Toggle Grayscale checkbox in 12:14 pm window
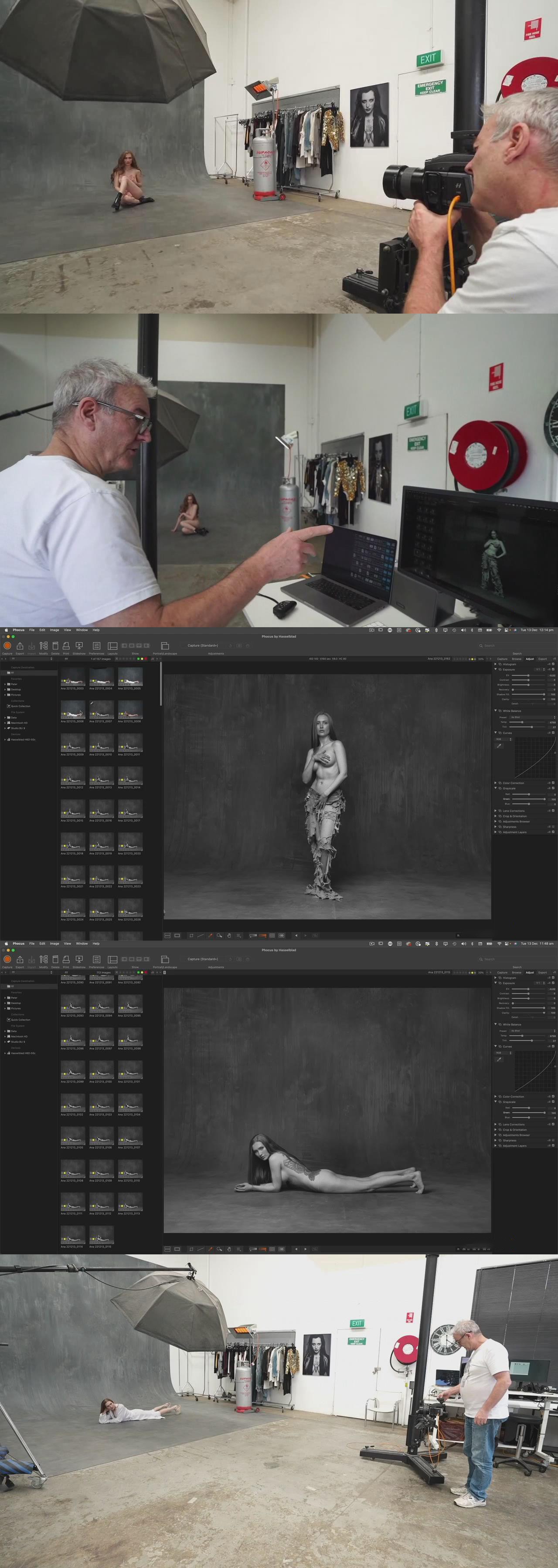 point(553,788)
